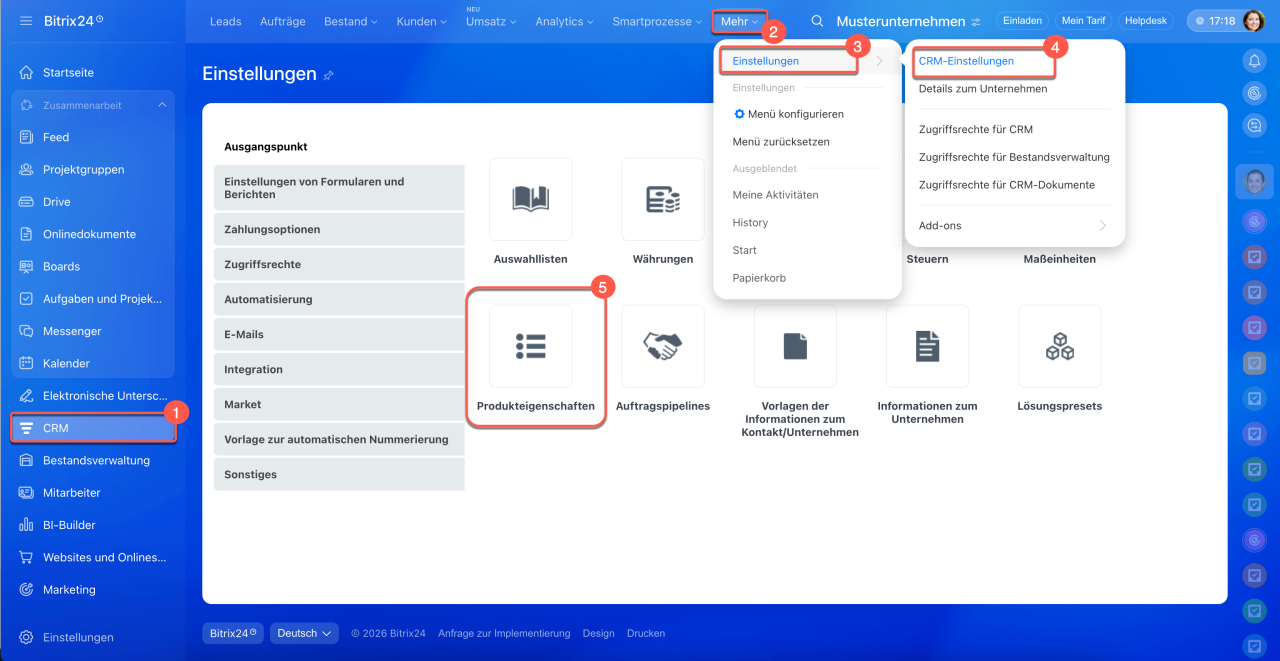
Task: Choose CRM-Einstellungen in the submenu
Action: (966, 61)
